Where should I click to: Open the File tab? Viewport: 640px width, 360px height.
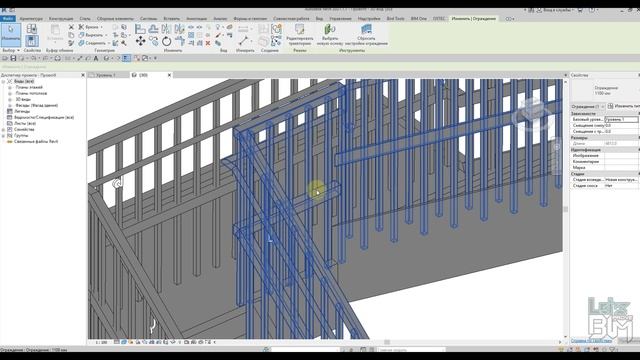tap(8, 18)
